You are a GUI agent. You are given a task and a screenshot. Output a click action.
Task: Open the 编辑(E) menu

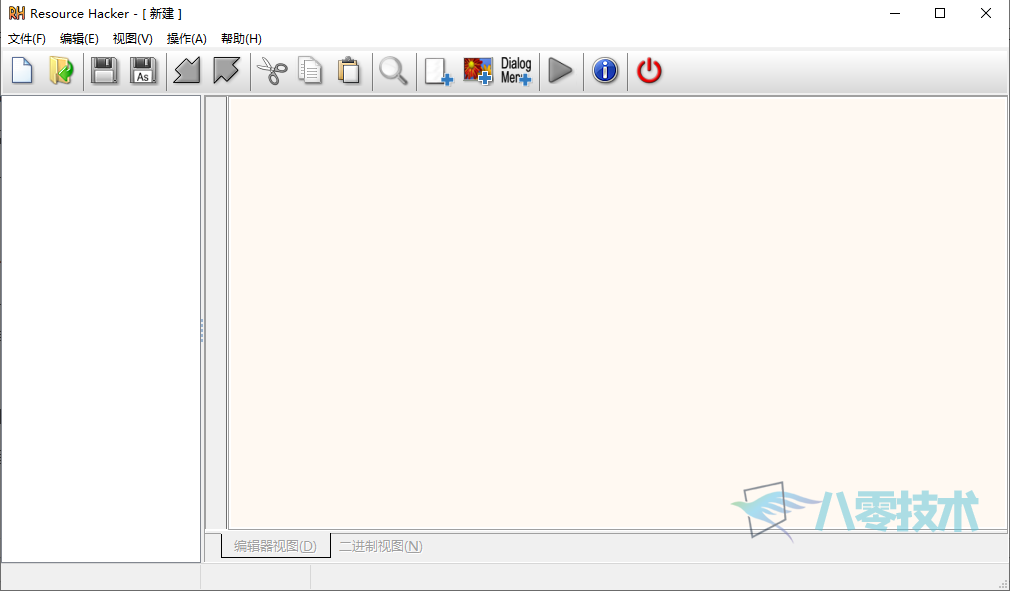click(x=79, y=39)
